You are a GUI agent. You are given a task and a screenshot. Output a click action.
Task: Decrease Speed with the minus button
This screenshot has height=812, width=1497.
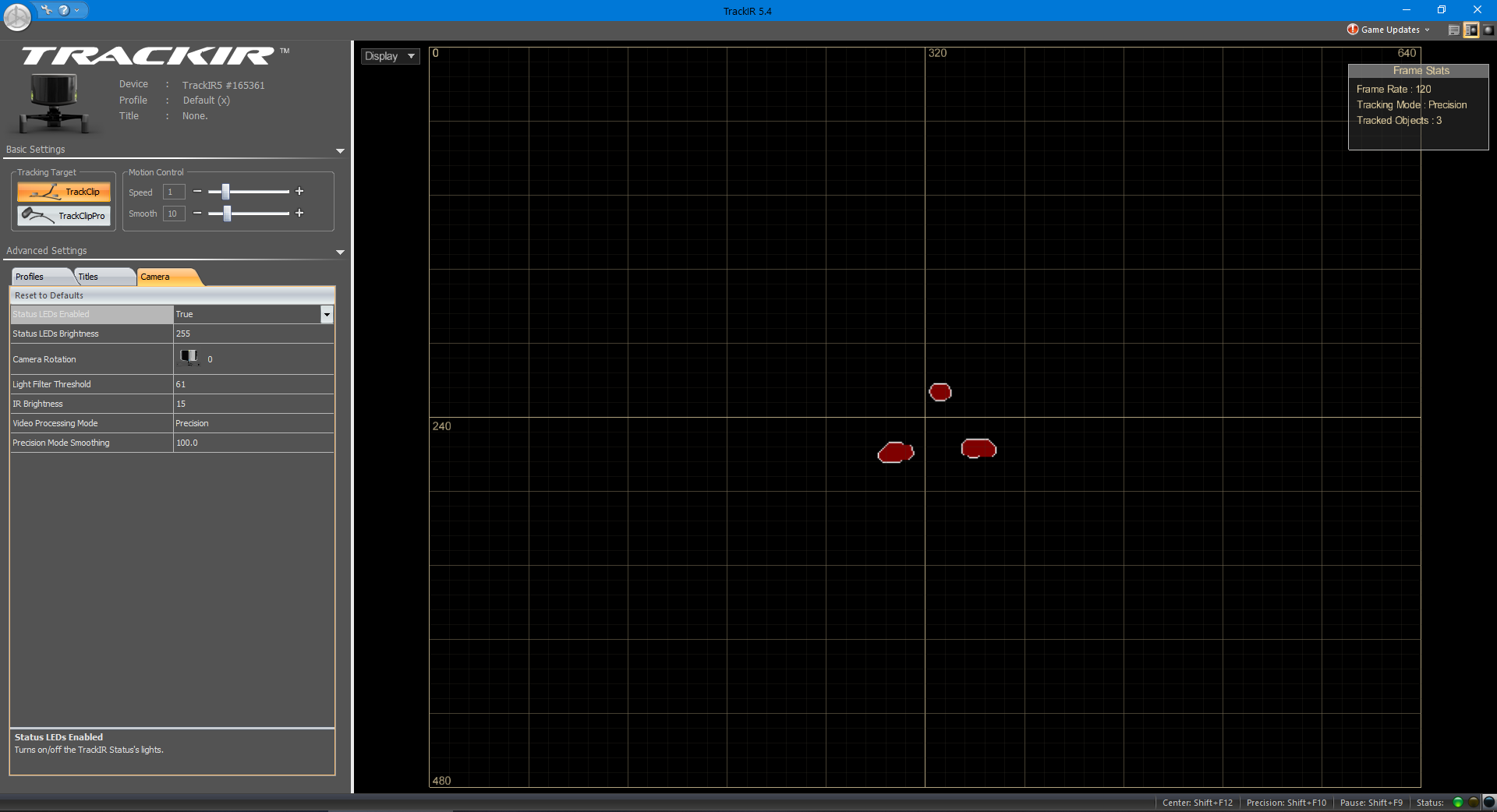coord(197,192)
